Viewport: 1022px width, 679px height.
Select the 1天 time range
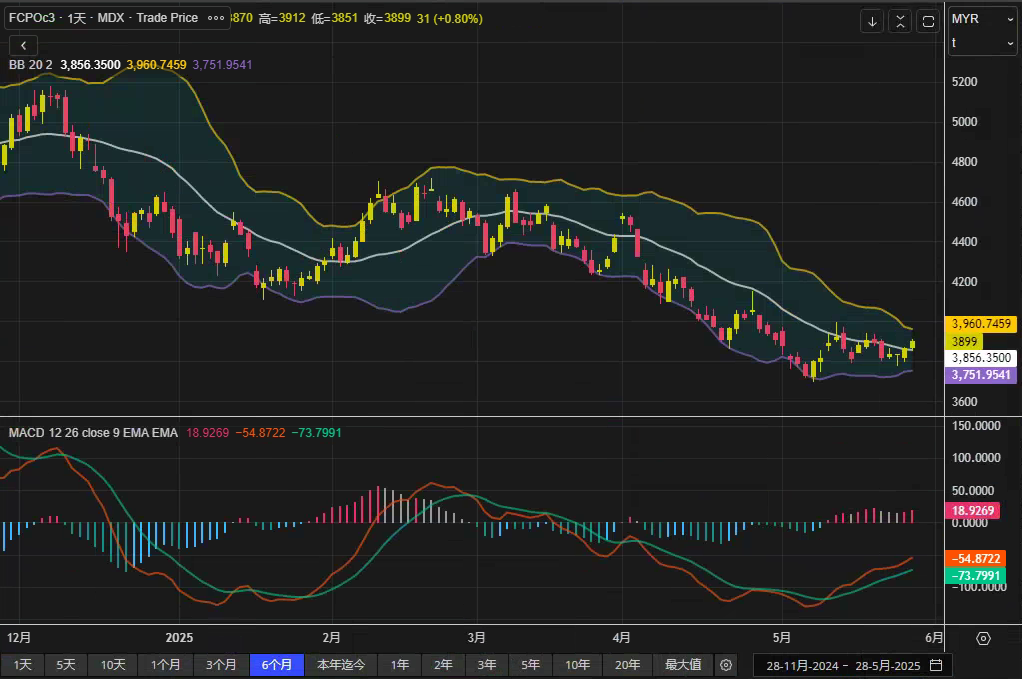[x=23, y=665]
